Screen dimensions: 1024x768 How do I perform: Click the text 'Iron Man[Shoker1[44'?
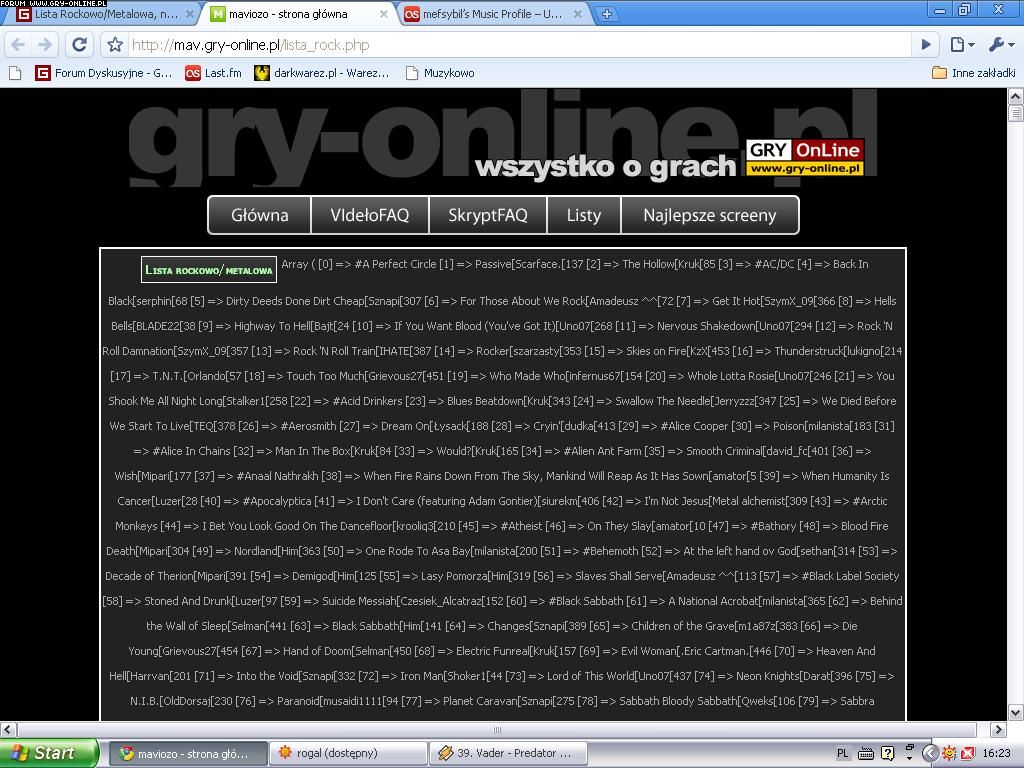coord(451,676)
